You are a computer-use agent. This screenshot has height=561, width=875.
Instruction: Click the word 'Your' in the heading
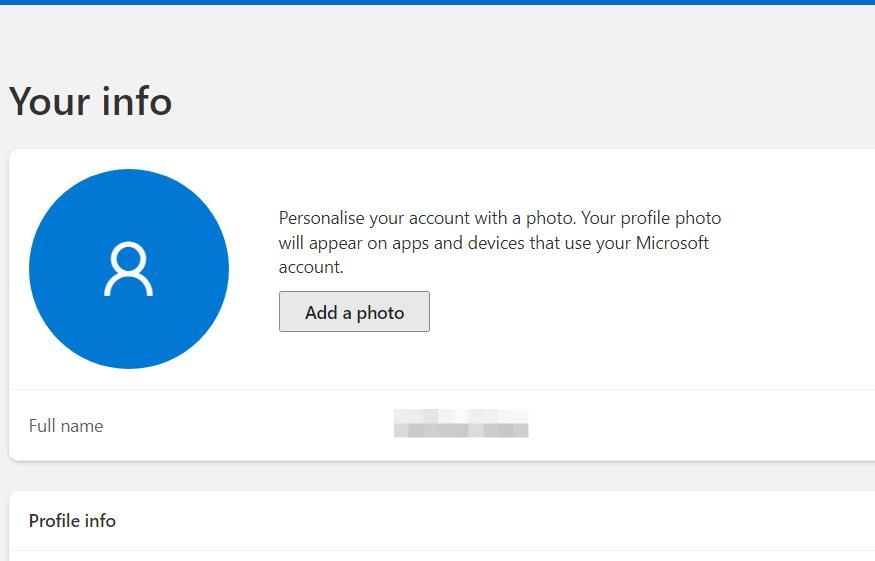click(48, 101)
